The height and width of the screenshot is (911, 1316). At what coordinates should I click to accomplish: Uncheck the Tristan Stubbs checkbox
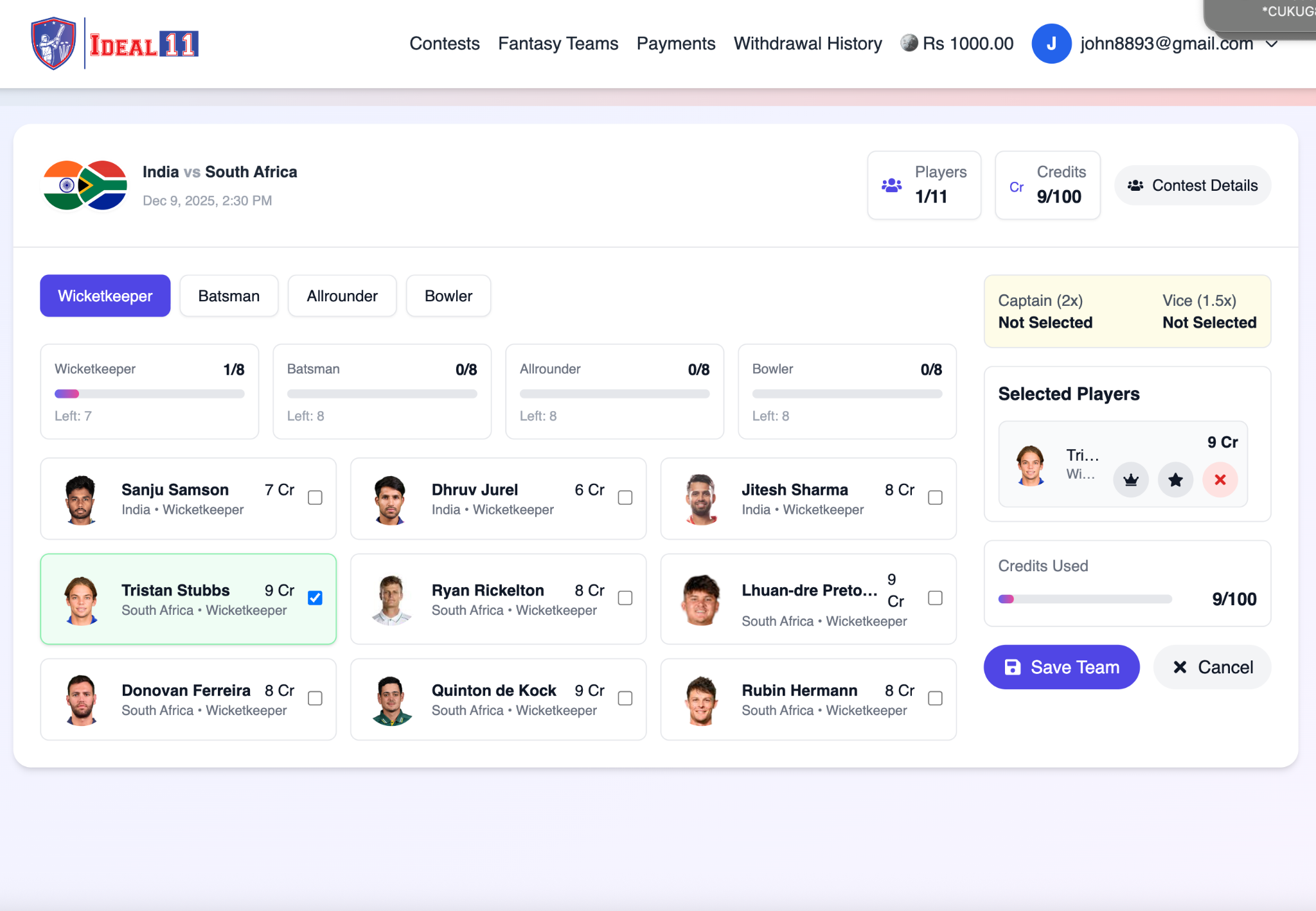coord(315,598)
